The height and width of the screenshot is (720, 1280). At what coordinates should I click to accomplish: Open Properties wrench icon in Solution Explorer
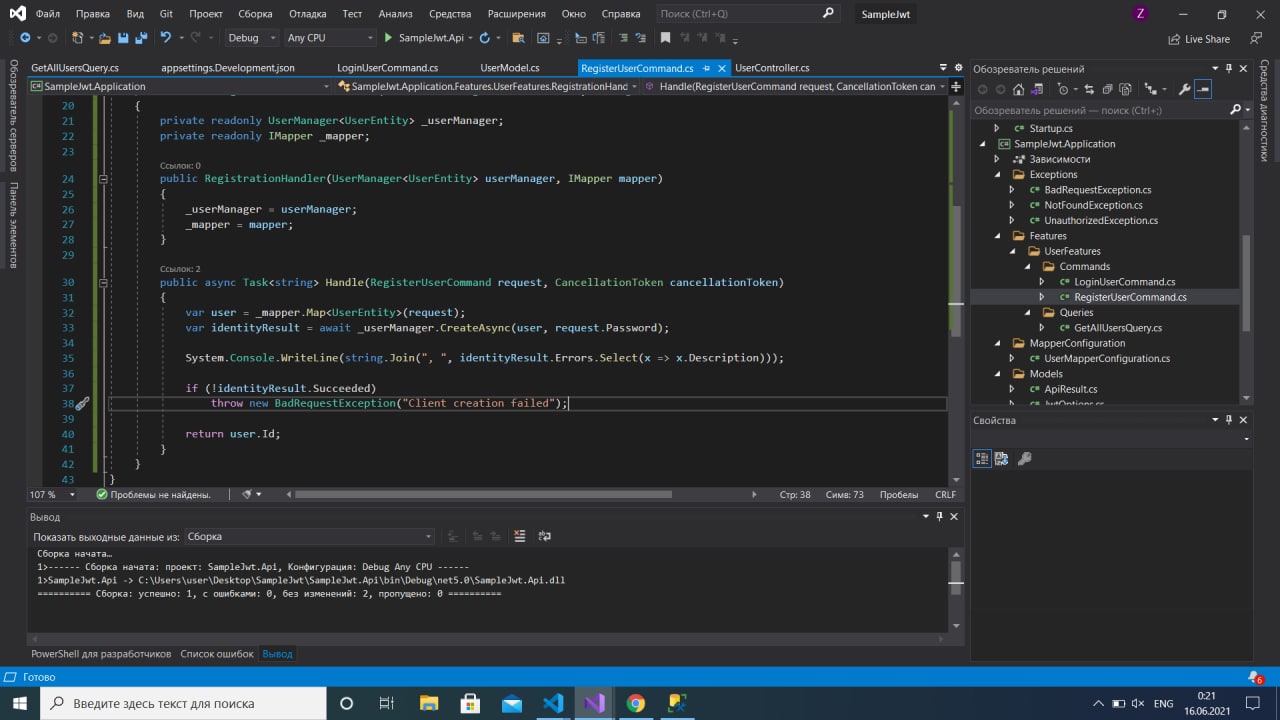(x=1184, y=90)
